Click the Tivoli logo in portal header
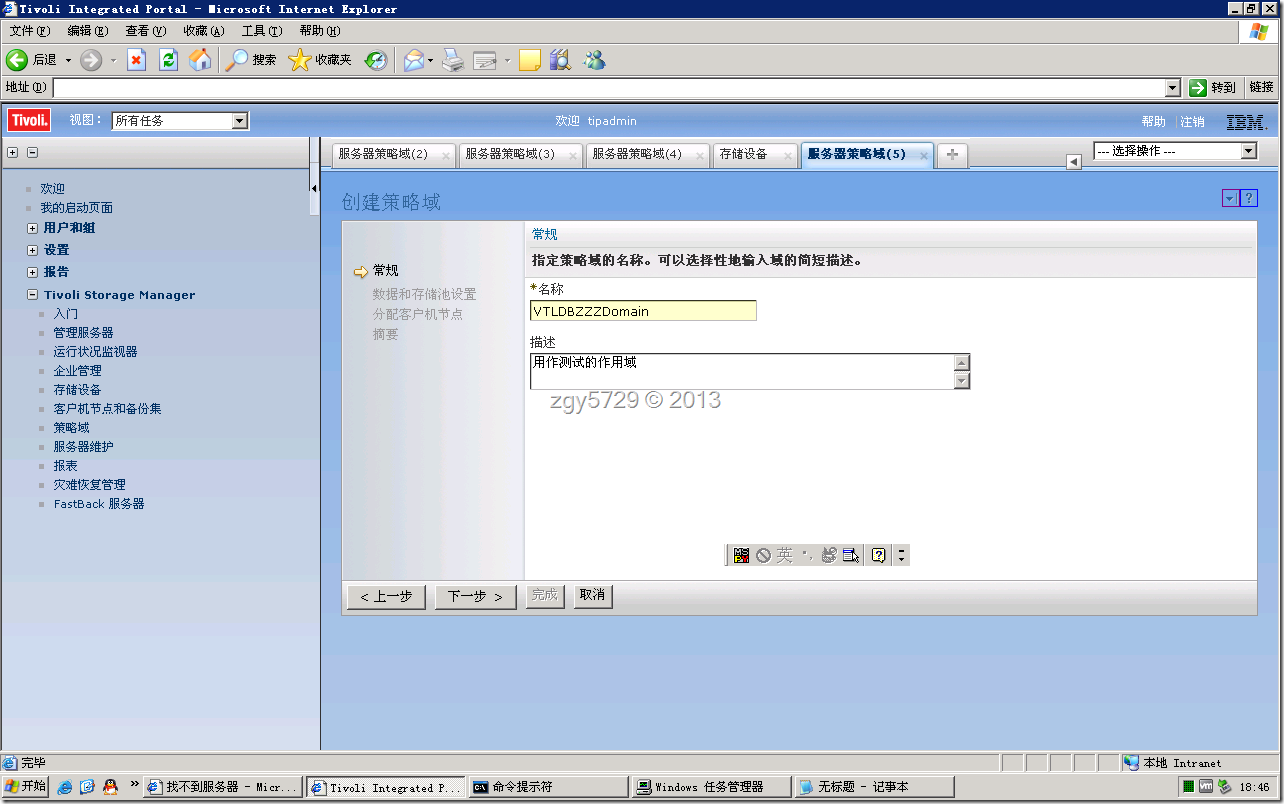1284x804 pixels. [x=30, y=121]
